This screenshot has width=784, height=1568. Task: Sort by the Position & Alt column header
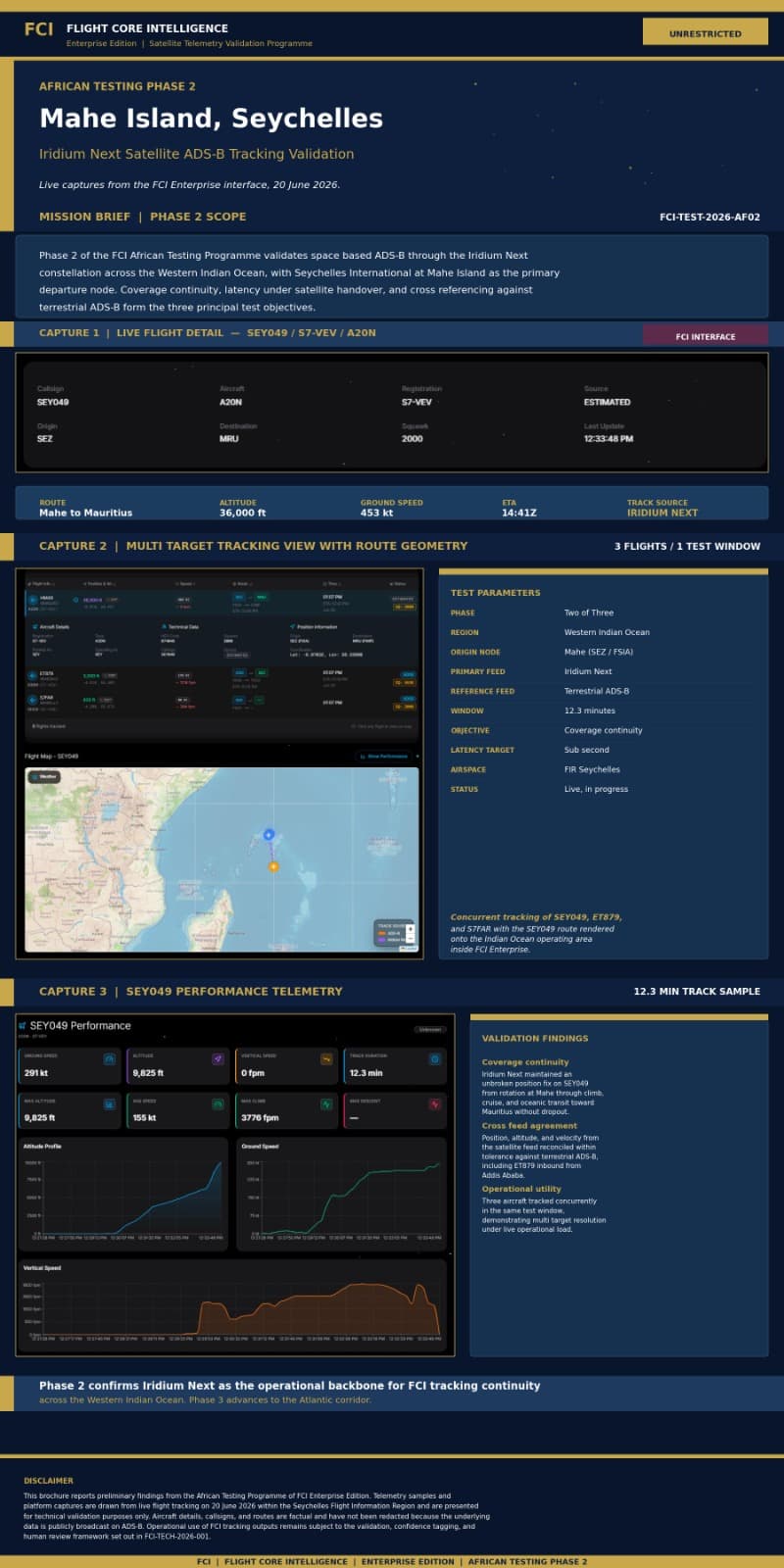tap(101, 583)
